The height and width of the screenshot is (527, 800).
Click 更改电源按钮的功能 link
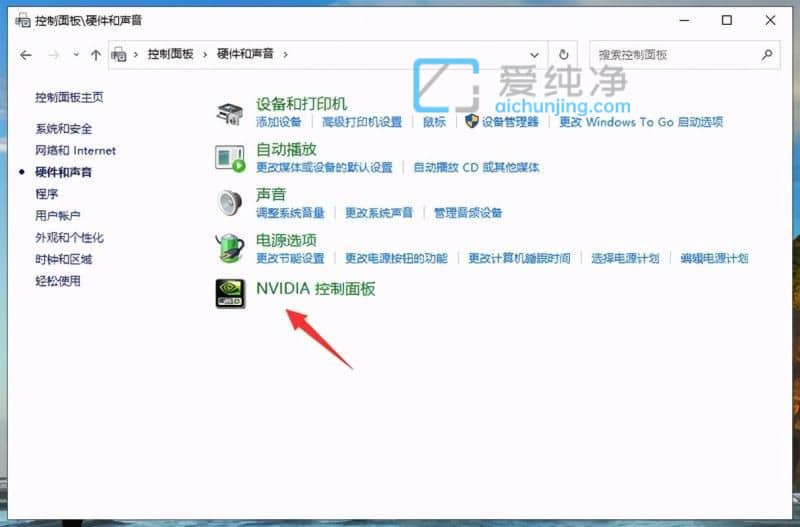[x=396, y=258]
